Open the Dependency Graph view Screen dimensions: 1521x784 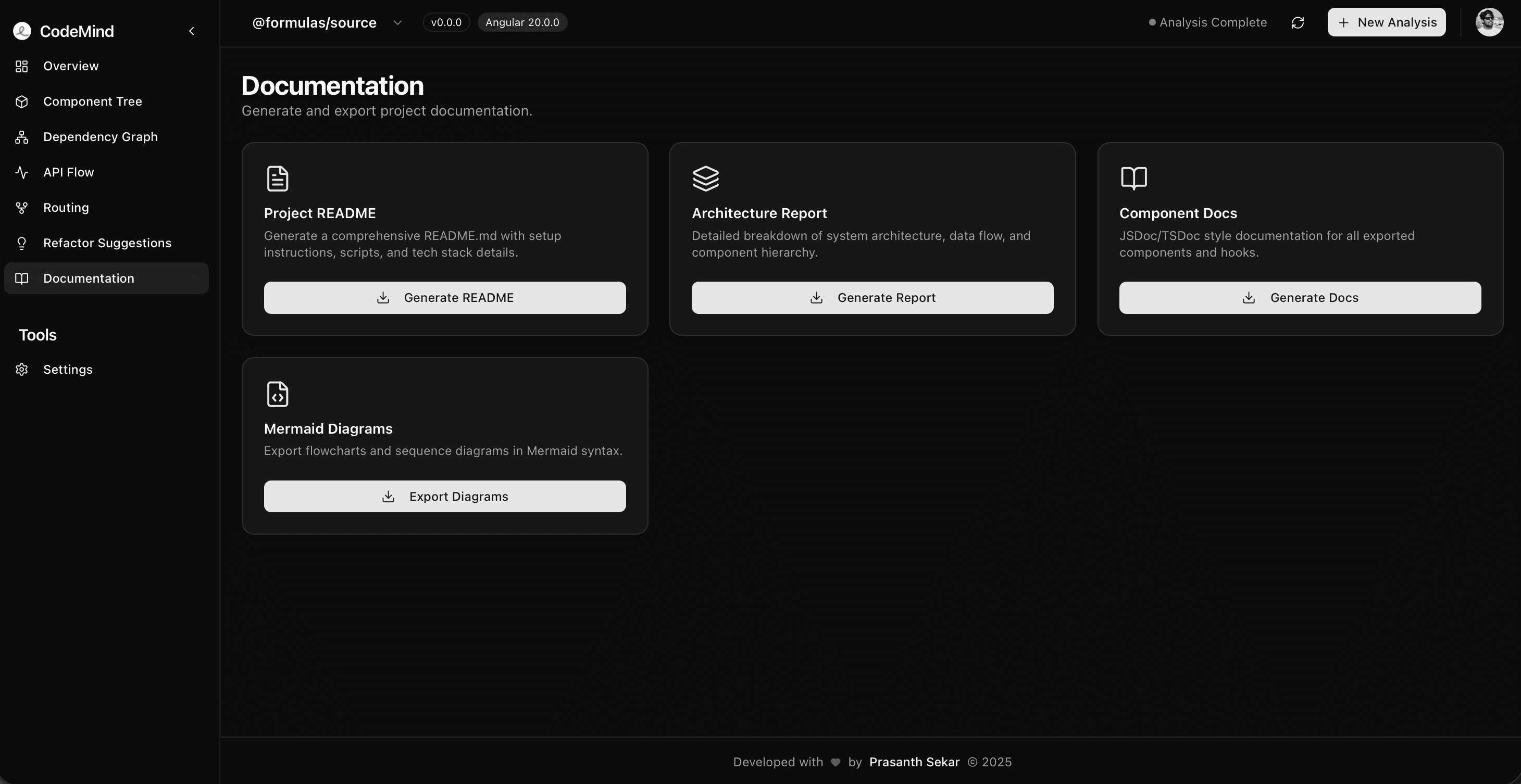(100, 137)
